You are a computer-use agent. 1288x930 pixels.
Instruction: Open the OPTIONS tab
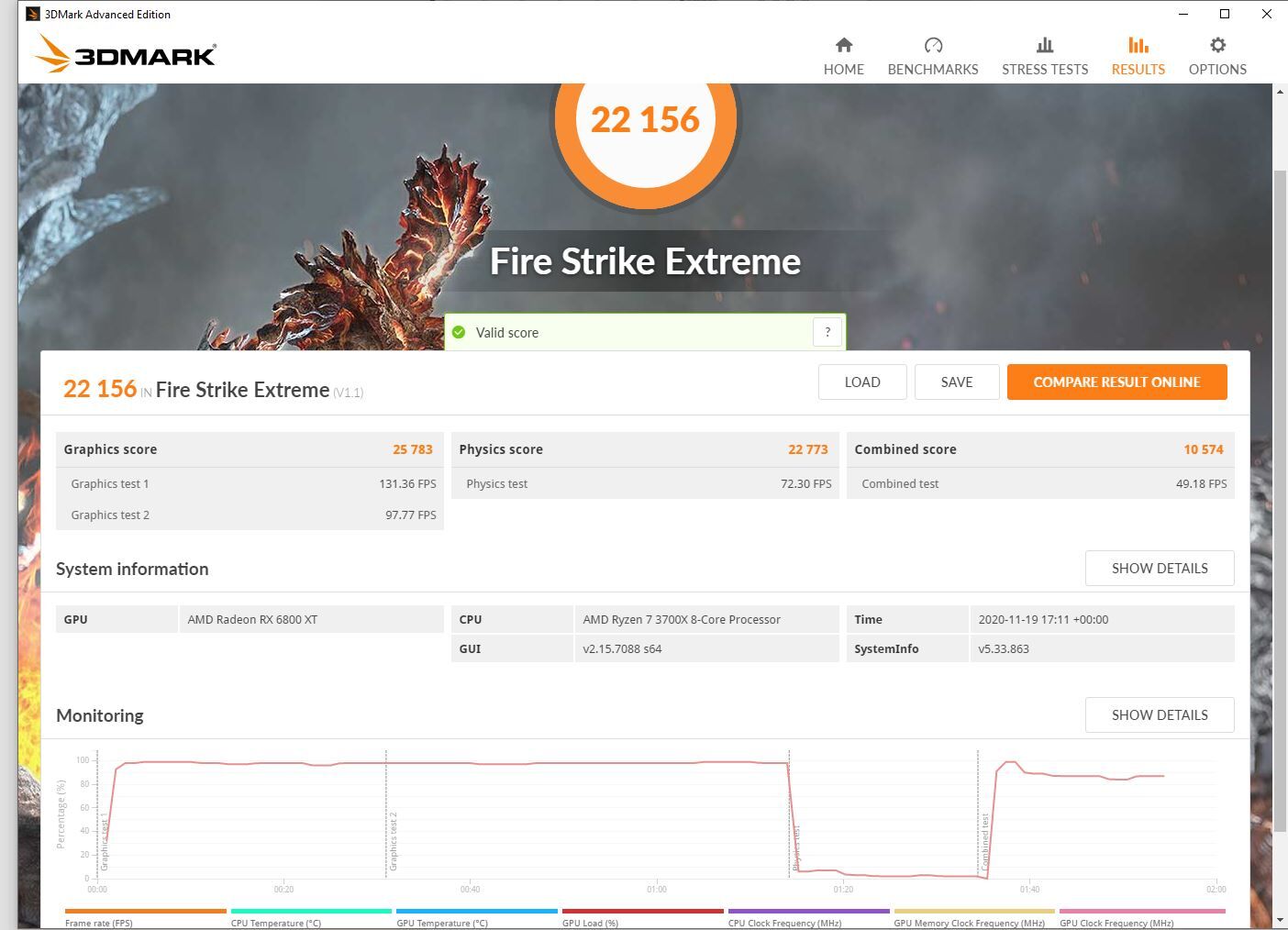1217,56
